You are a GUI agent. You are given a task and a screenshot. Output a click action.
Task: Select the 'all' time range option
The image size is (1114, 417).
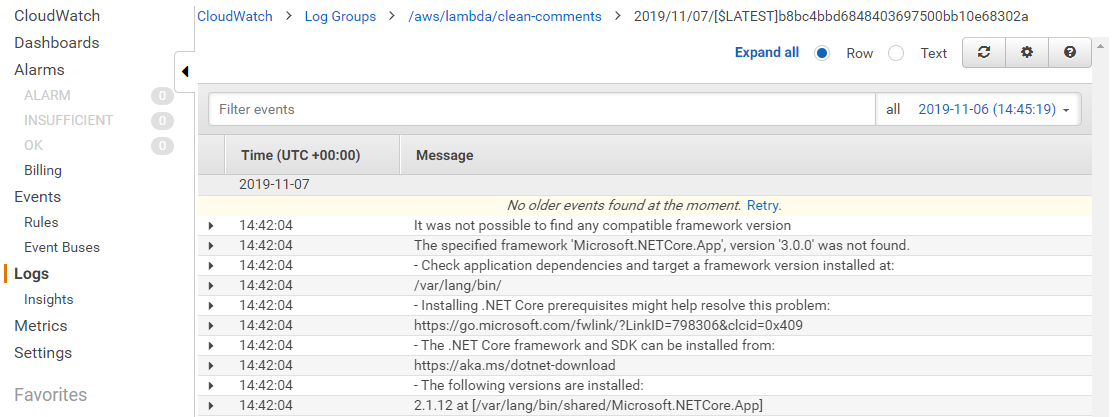point(893,109)
